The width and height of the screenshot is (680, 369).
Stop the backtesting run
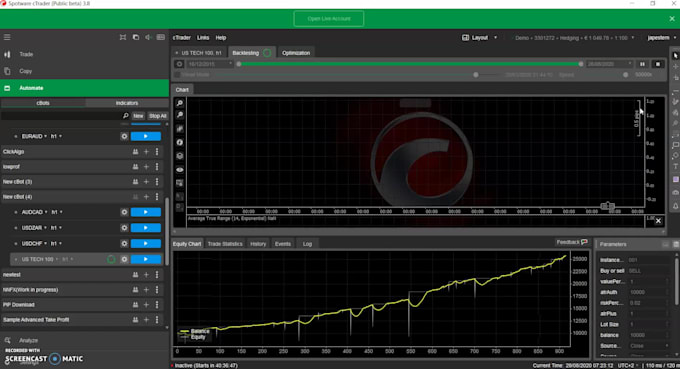[x=658, y=64]
